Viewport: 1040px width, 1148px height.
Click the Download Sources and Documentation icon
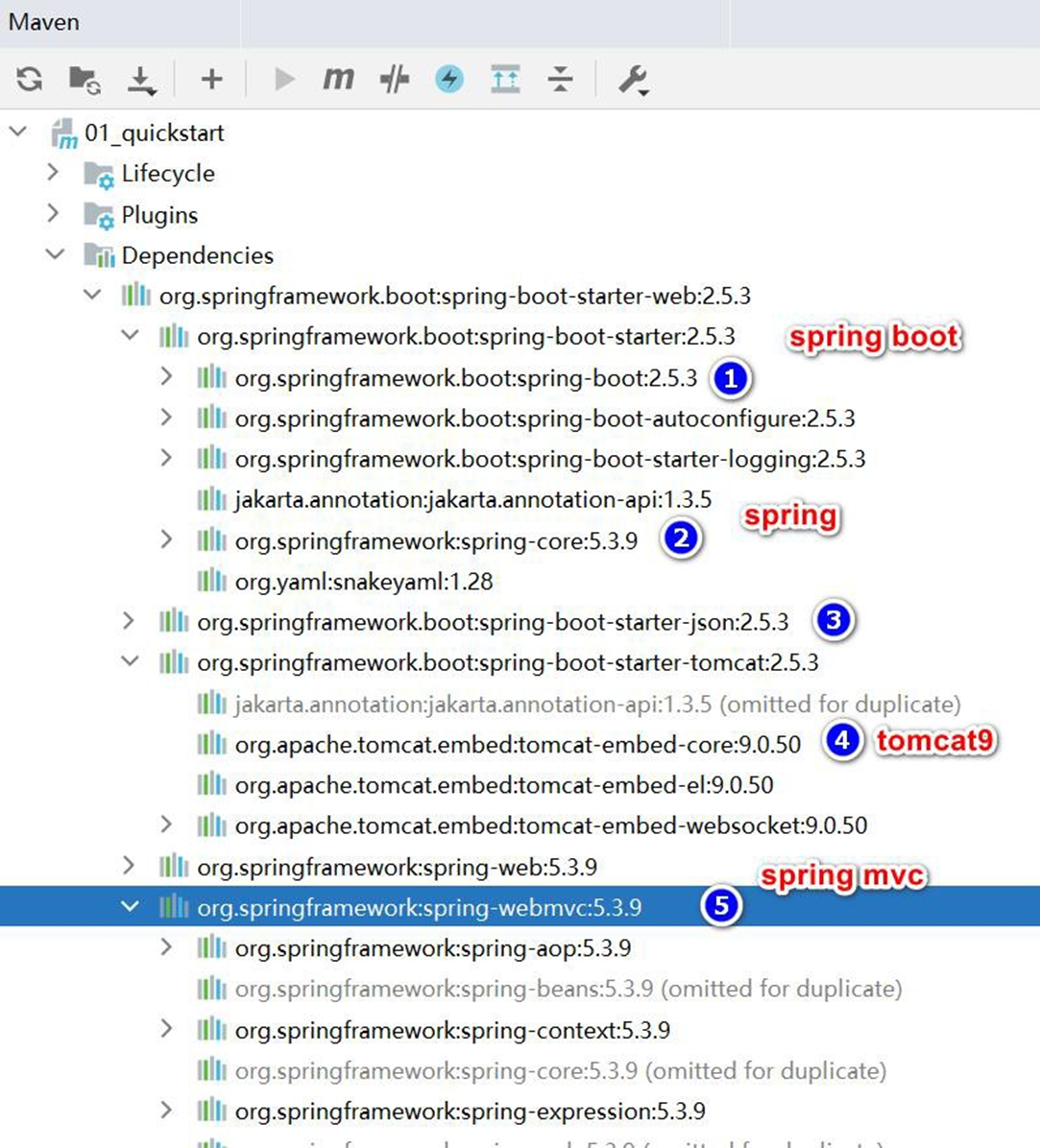pyautogui.click(x=141, y=80)
